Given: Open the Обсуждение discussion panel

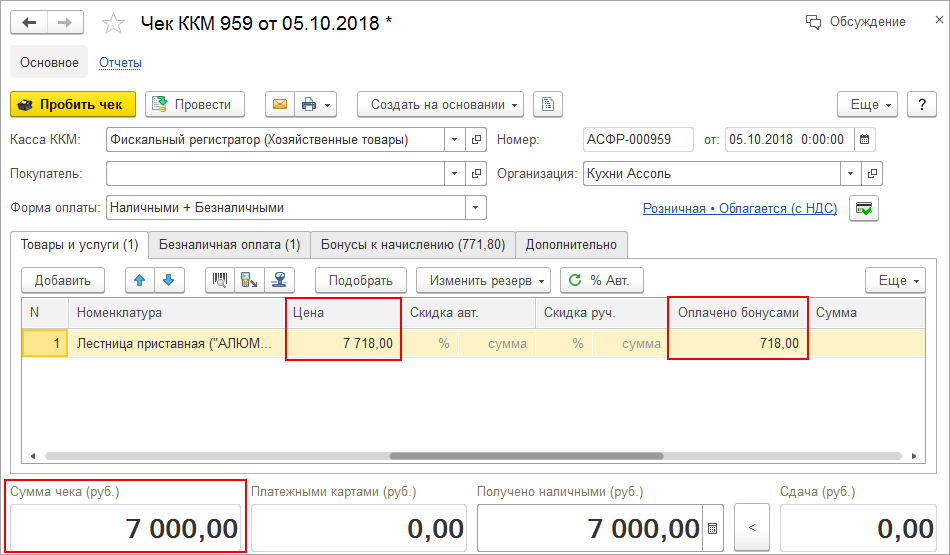Looking at the screenshot, I should click(x=855, y=22).
